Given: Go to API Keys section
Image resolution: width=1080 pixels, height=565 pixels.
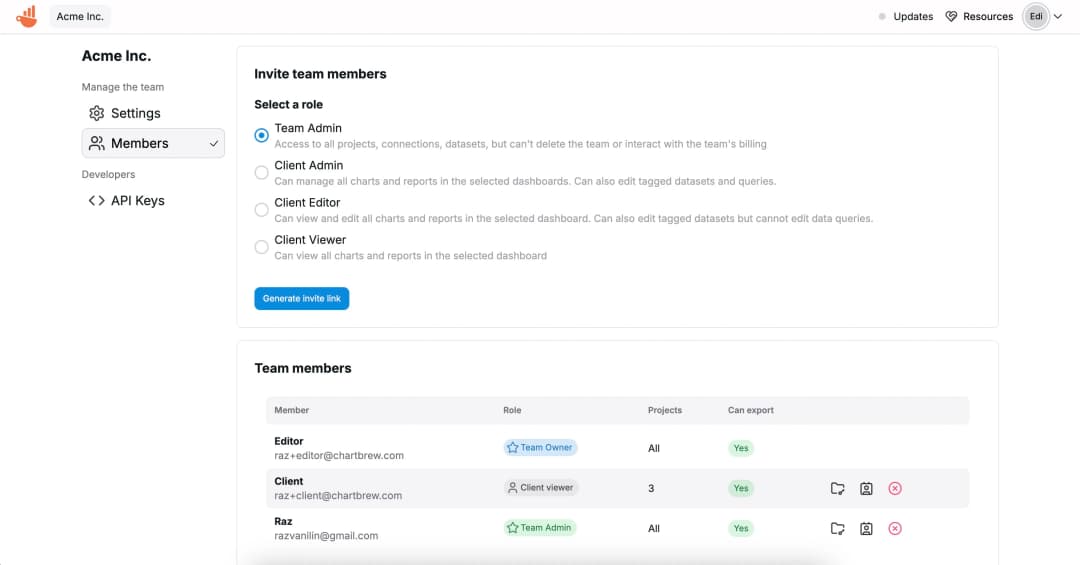Looking at the screenshot, I should (x=137, y=200).
